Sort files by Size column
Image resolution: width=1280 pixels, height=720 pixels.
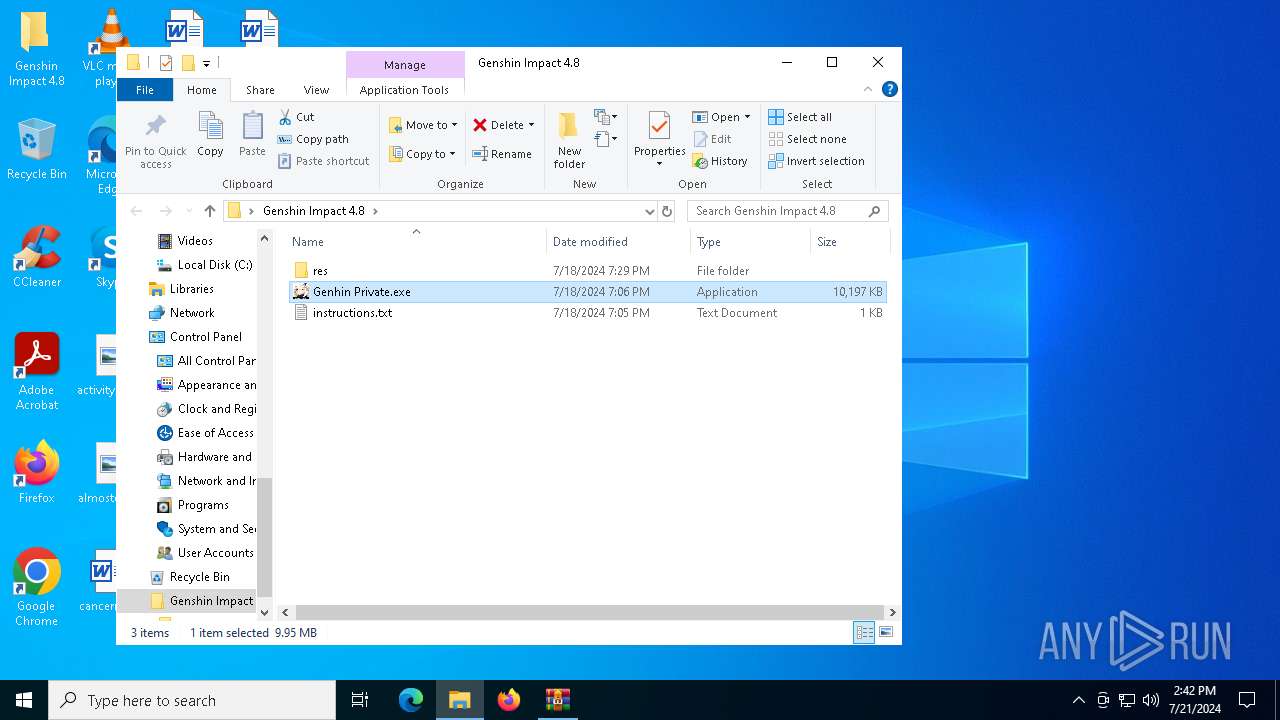[850, 242]
